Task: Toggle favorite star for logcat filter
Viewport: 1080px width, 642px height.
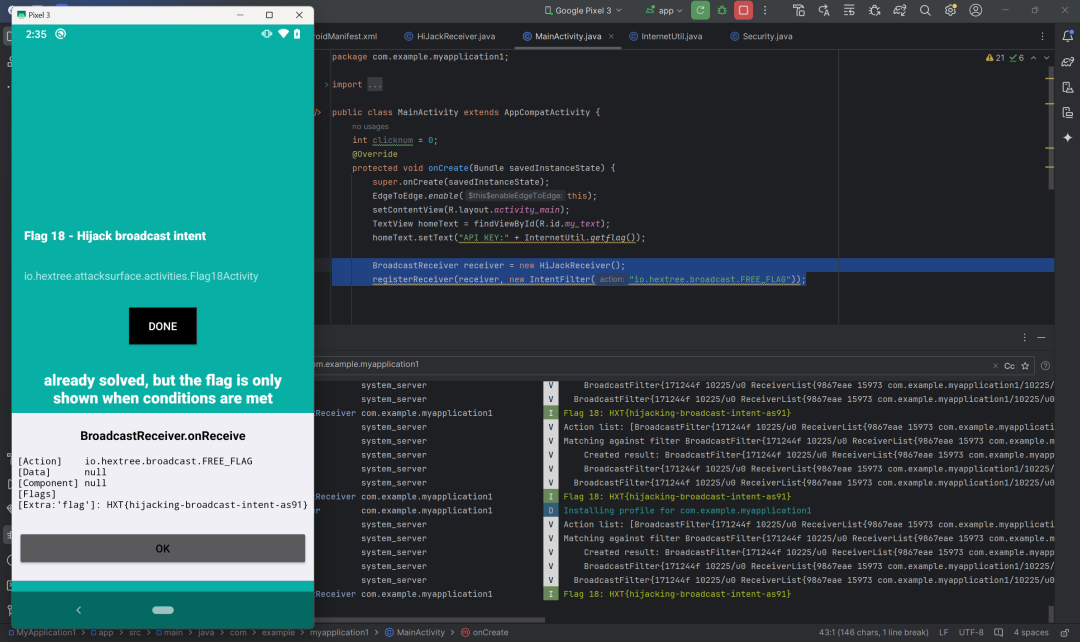Action: [1027, 366]
